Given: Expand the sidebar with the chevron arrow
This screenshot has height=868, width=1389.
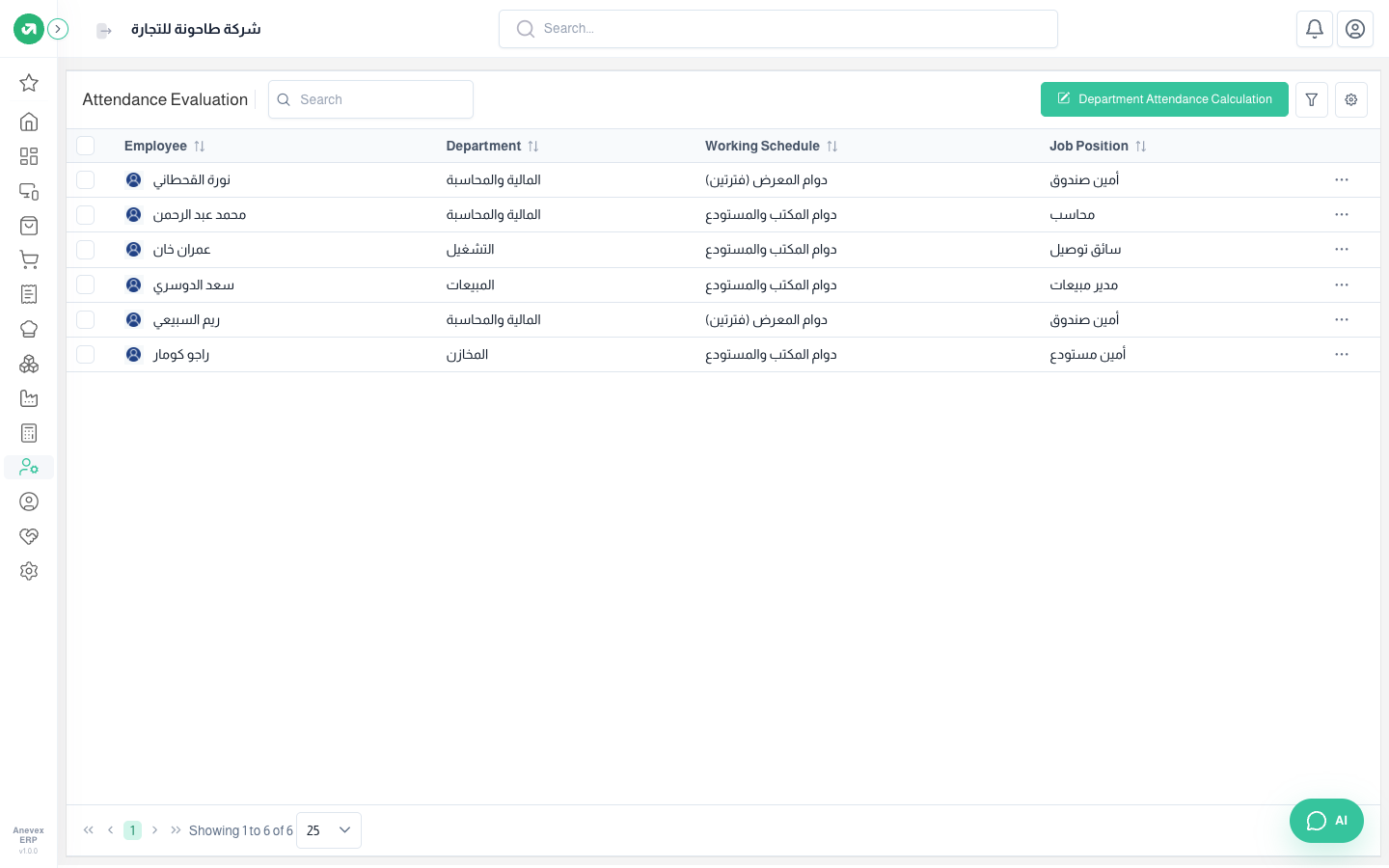Looking at the screenshot, I should (58, 29).
